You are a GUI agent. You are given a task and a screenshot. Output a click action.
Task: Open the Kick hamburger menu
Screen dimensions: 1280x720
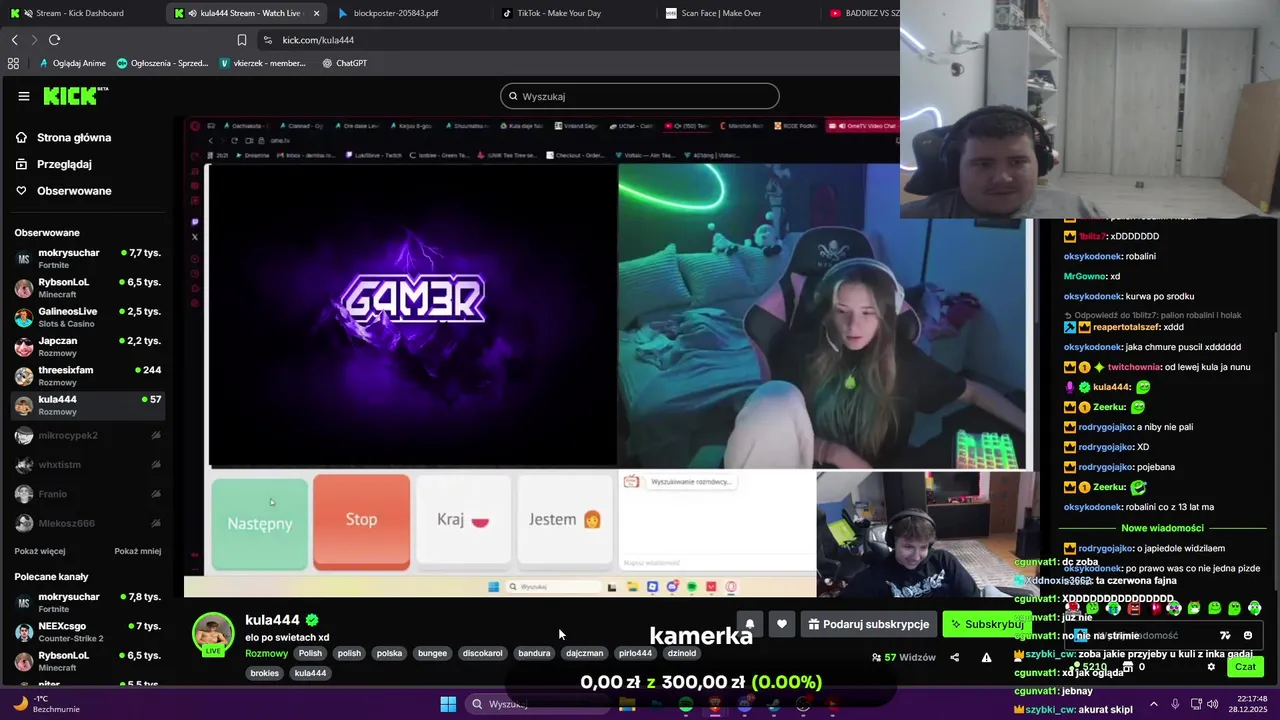pos(23,96)
